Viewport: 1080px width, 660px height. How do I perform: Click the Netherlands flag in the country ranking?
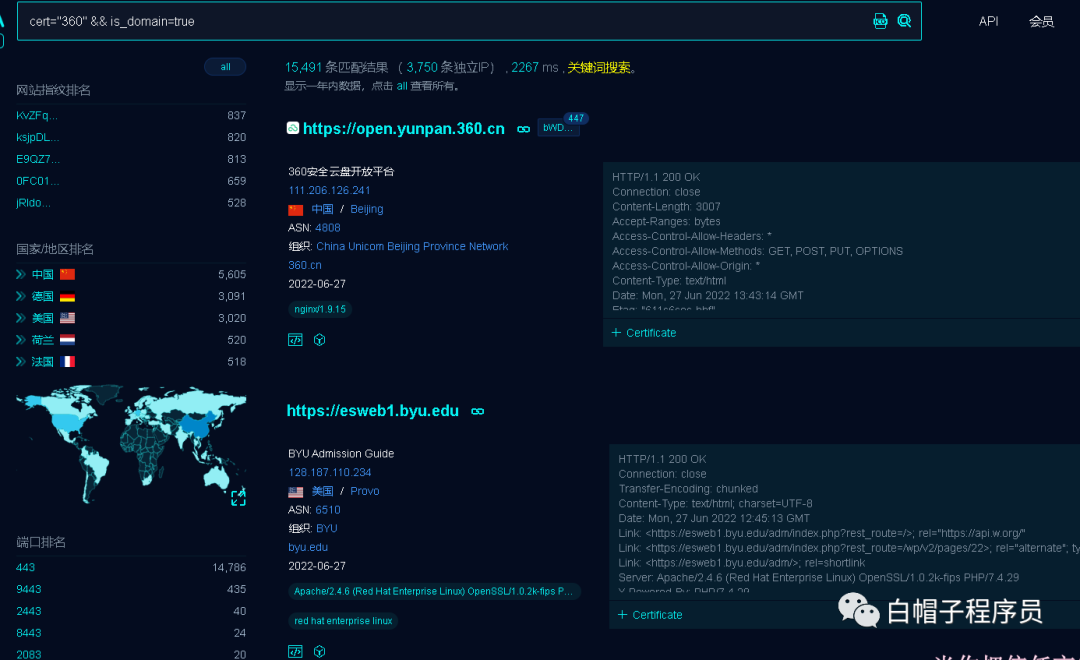68,340
